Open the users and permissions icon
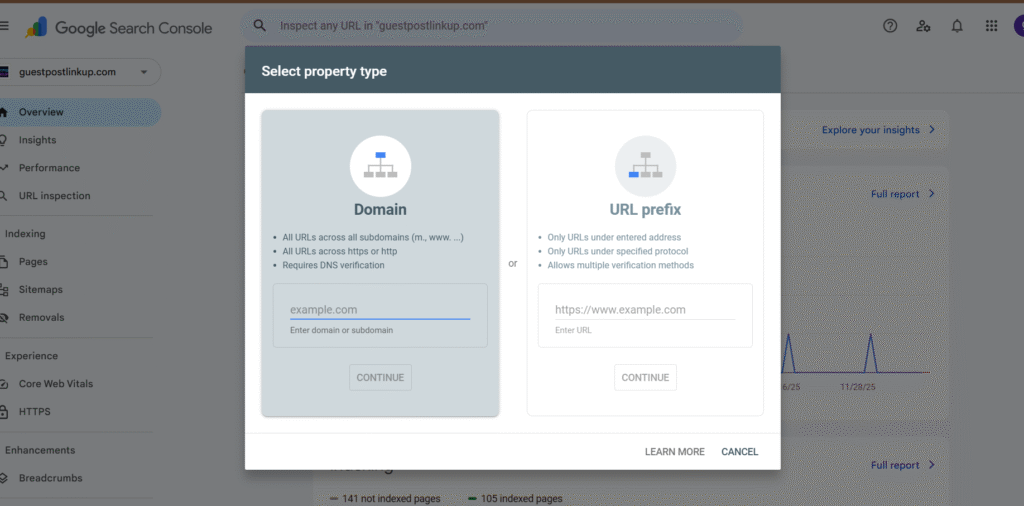The image size is (1024, 506). point(924,26)
